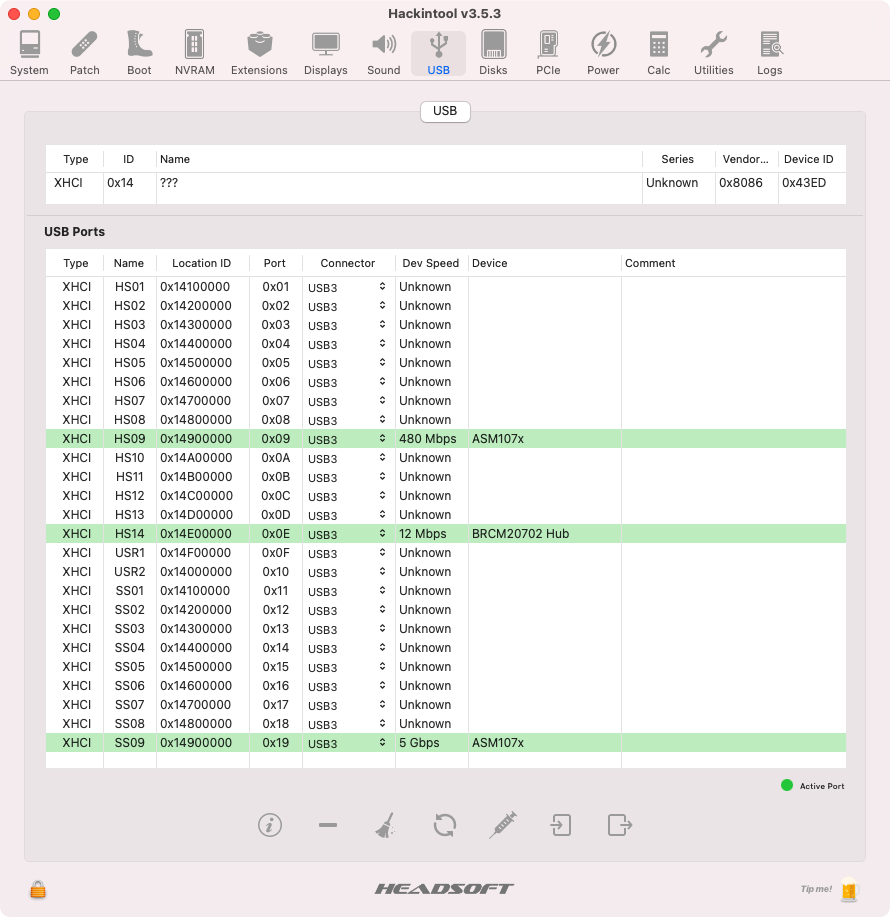The width and height of the screenshot is (890, 917).
Task: Click the broom clear all icon
Action: (x=385, y=825)
